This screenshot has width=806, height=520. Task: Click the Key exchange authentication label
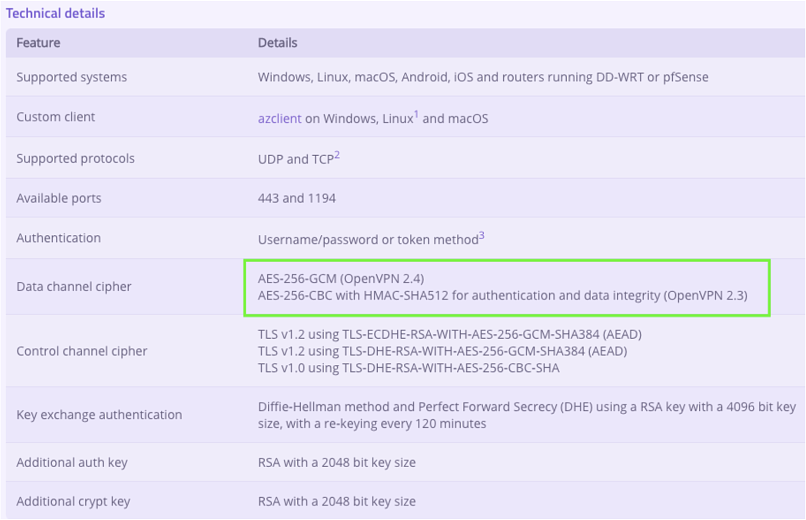(99, 414)
